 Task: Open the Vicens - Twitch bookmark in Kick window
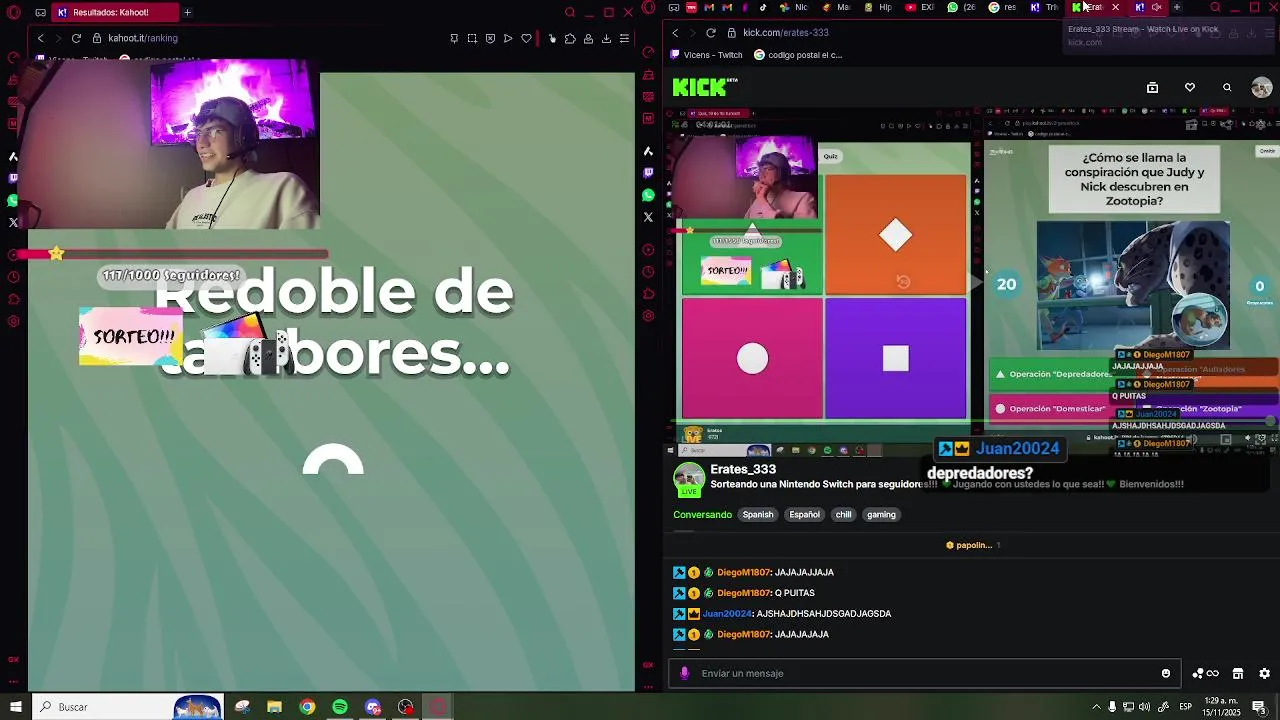706,55
